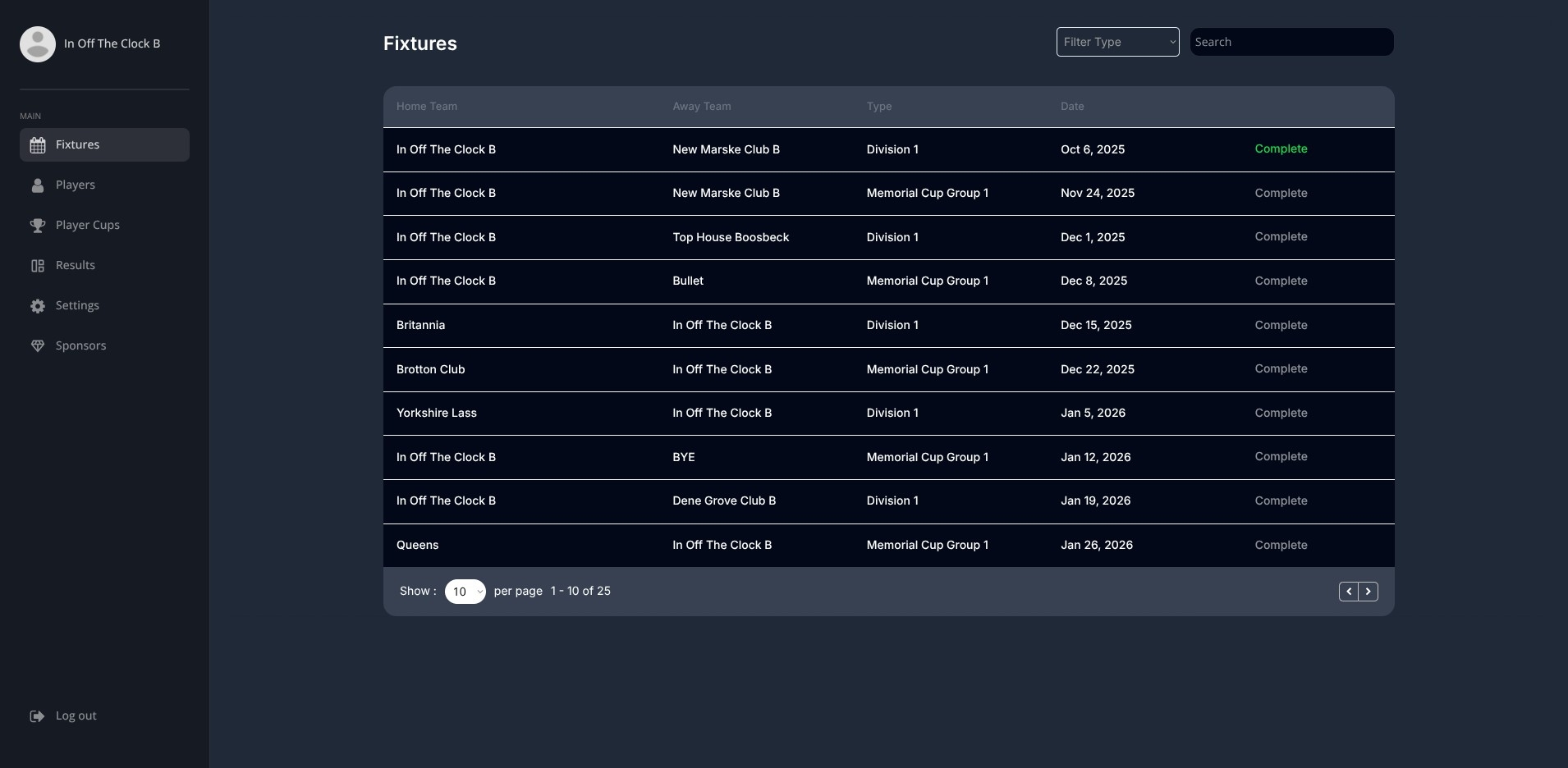The height and width of the screenshot is (768, 1568).
Task: Click the user avatar profile picture
Action: (x=38, y=44)
